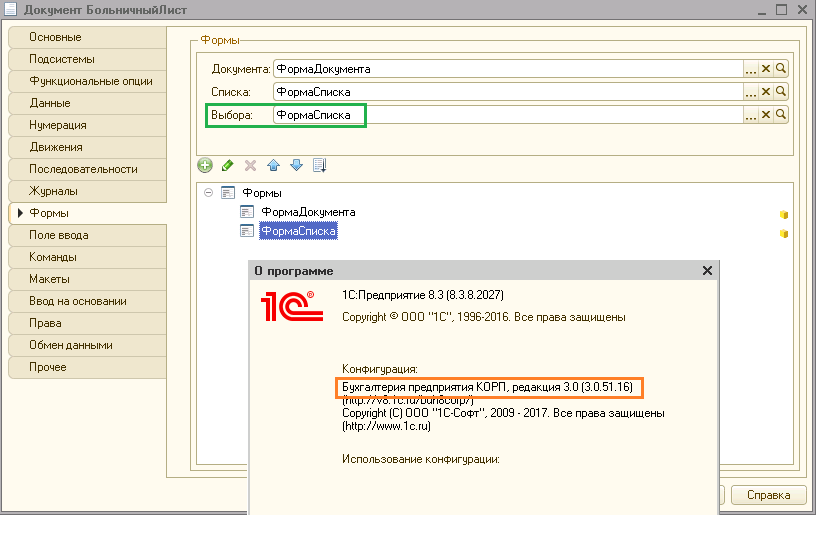Open the Журналы tab
This screenshot has width=821, height=542.
pos(88,191)
